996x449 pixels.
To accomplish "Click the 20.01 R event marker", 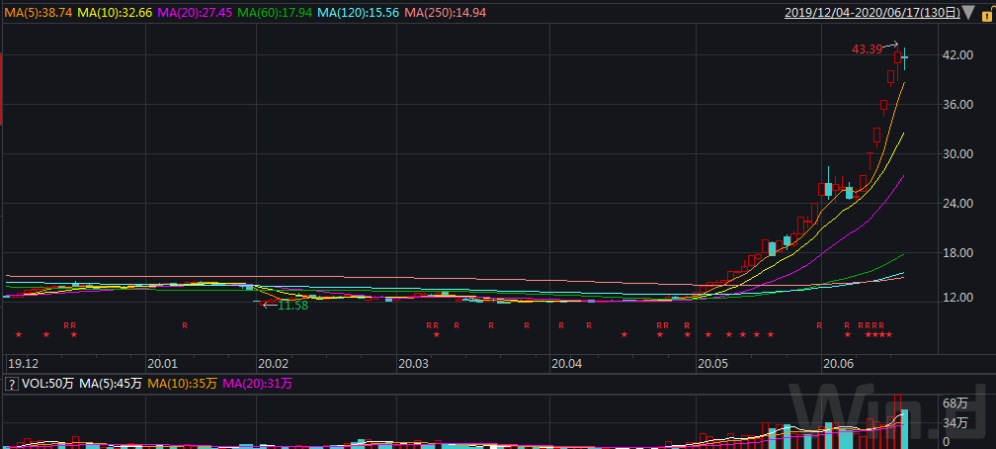I will [185, 325].
